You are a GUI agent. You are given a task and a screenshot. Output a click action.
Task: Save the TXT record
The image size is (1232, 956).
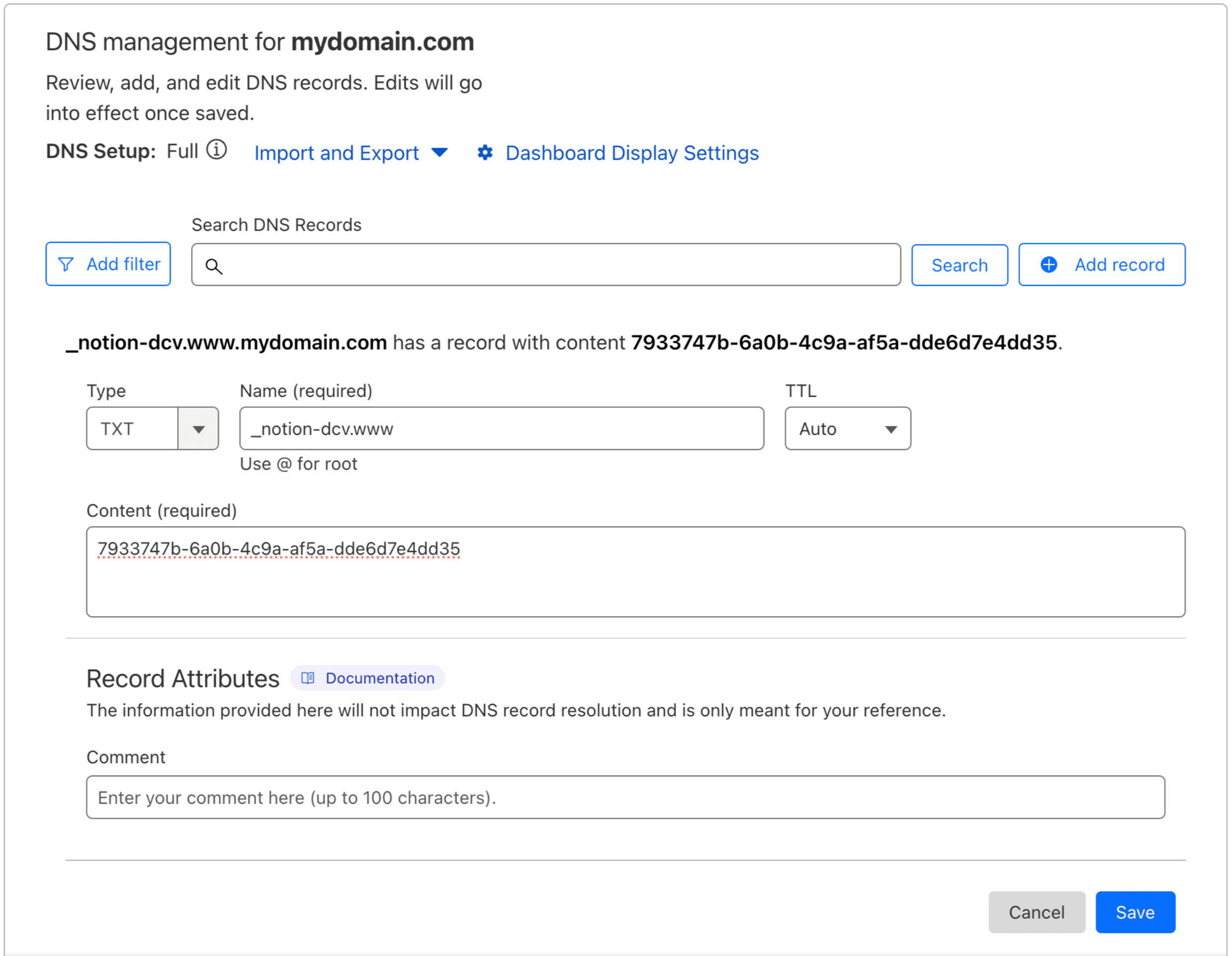[1136, 912]
